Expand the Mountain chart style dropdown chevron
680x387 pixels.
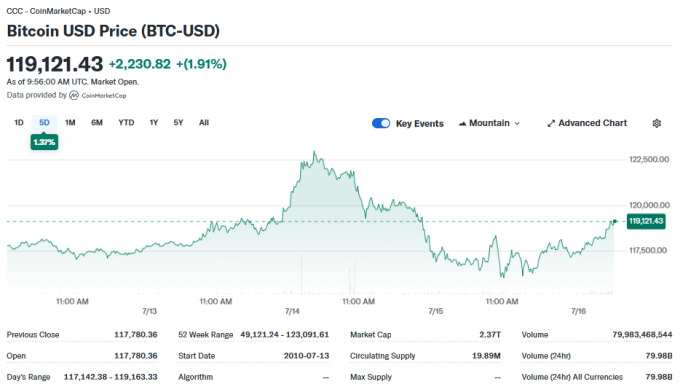[517, 124]
